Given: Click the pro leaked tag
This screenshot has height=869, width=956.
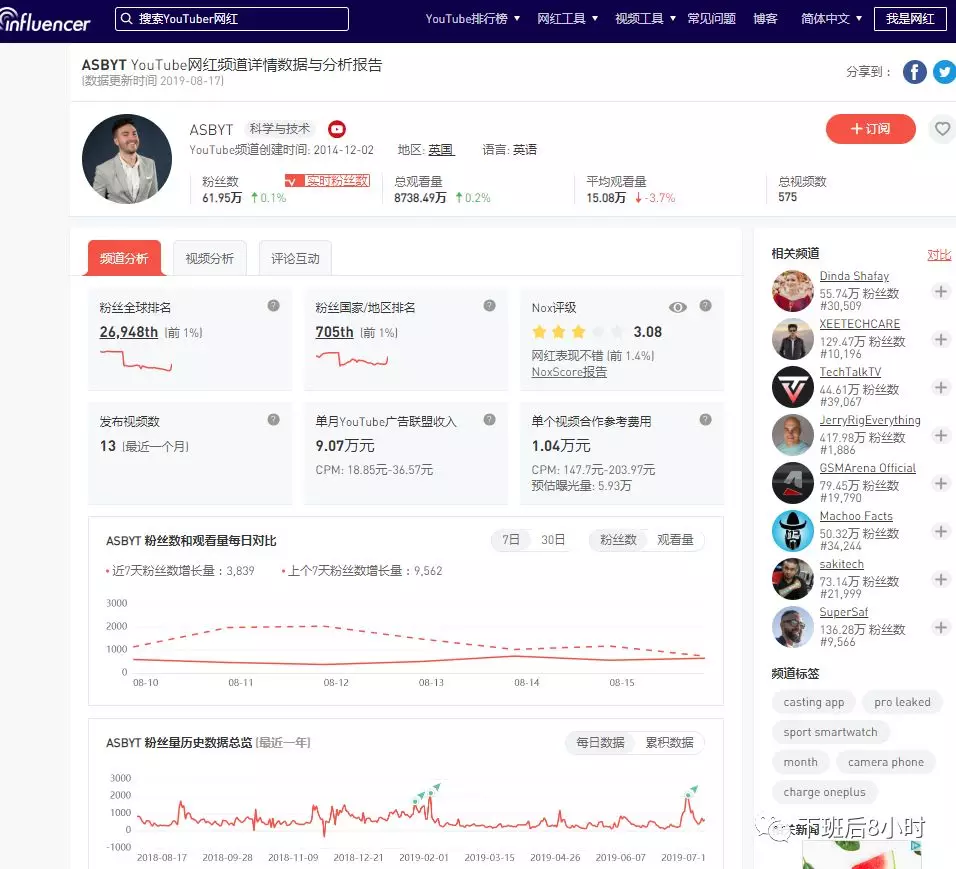Looking at the screenshot, I should 902,702.
